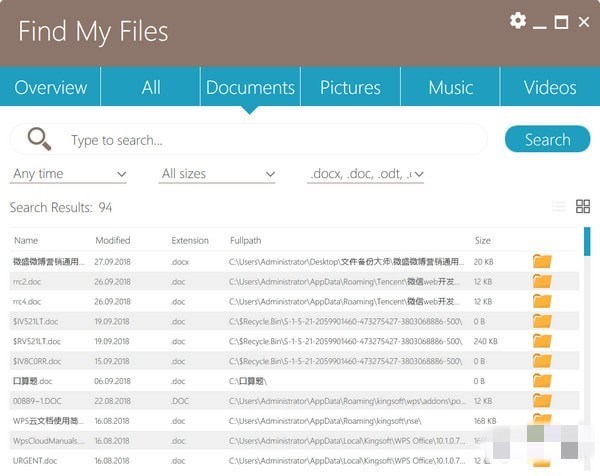
Task: Sort results by Modified column
Action: pos(113,240)
